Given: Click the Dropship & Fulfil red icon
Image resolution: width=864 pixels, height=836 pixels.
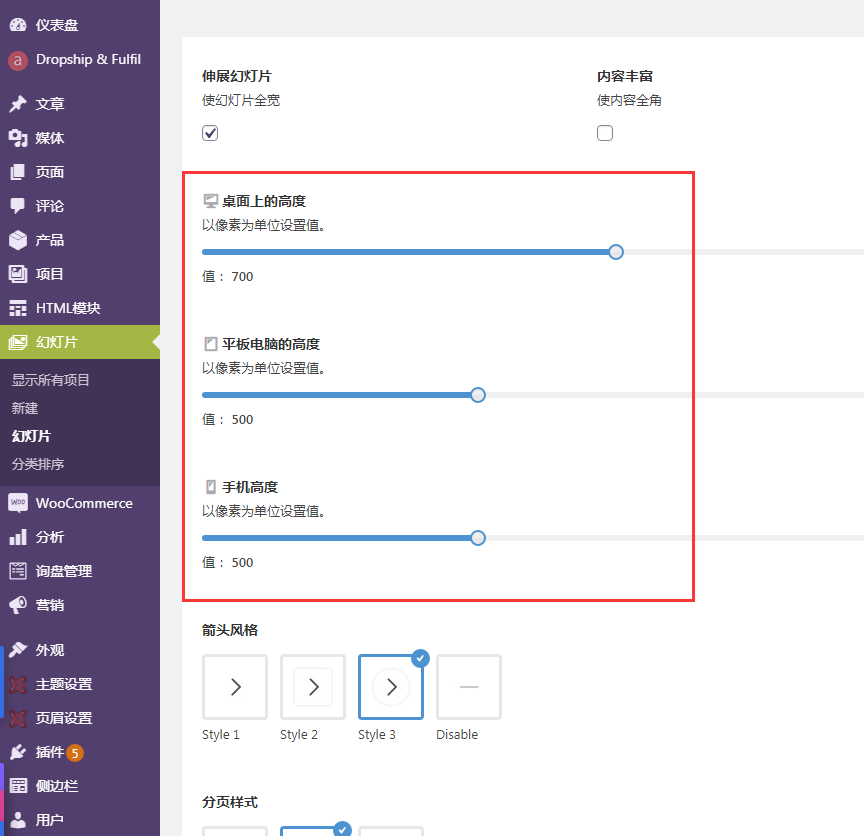Looking at the screenshot, I should click(18, 60).
